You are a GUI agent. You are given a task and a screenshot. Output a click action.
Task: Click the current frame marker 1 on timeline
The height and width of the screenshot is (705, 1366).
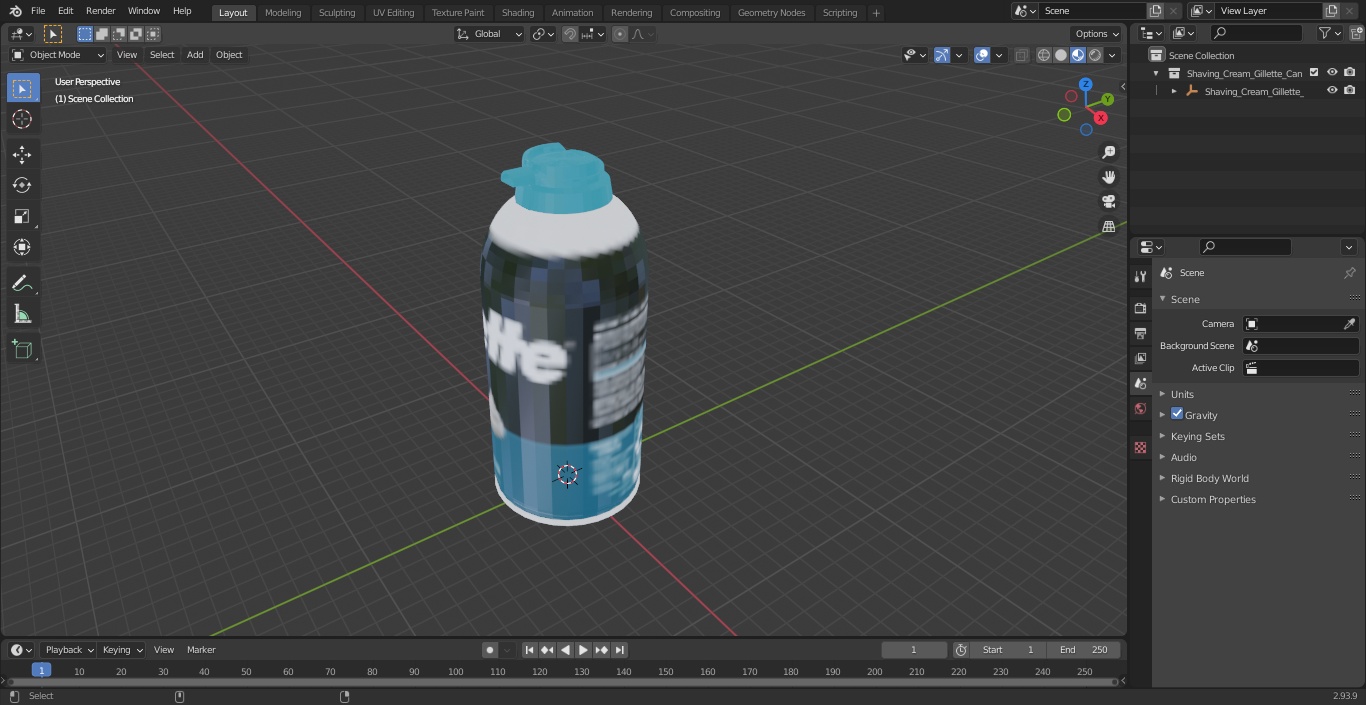point(41,671)
